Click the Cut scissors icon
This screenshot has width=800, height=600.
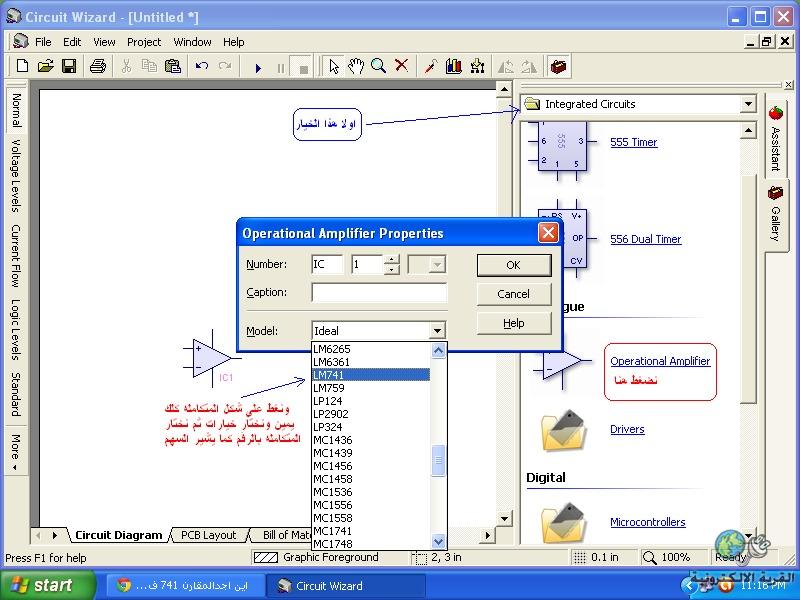click(126, 66)
